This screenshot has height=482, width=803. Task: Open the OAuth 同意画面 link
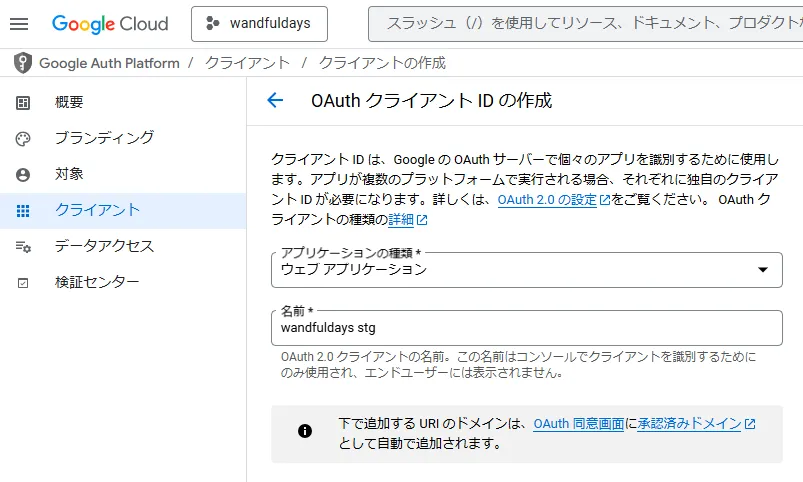[579, 424]
